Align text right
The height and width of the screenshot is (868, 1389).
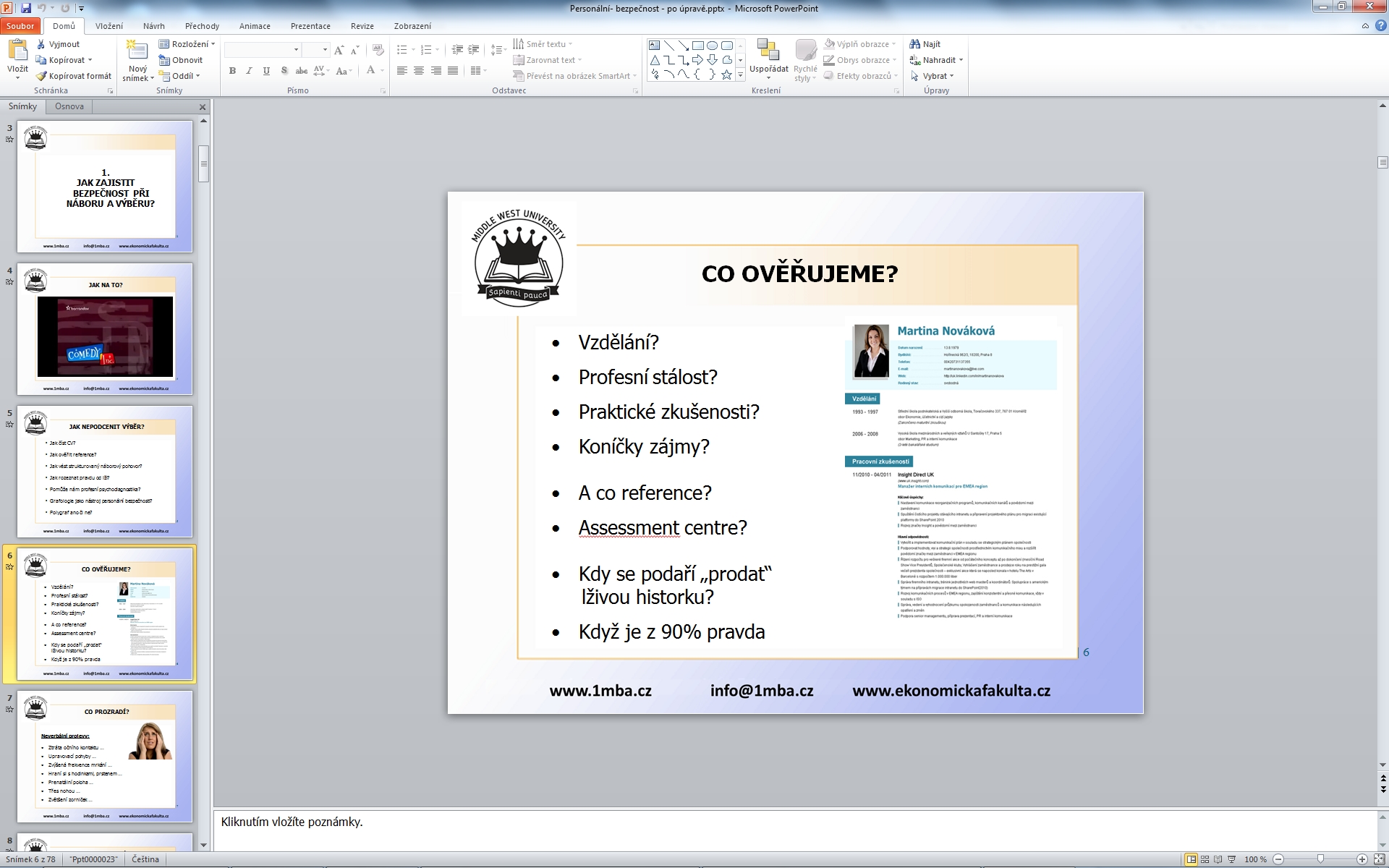(436, 70)
